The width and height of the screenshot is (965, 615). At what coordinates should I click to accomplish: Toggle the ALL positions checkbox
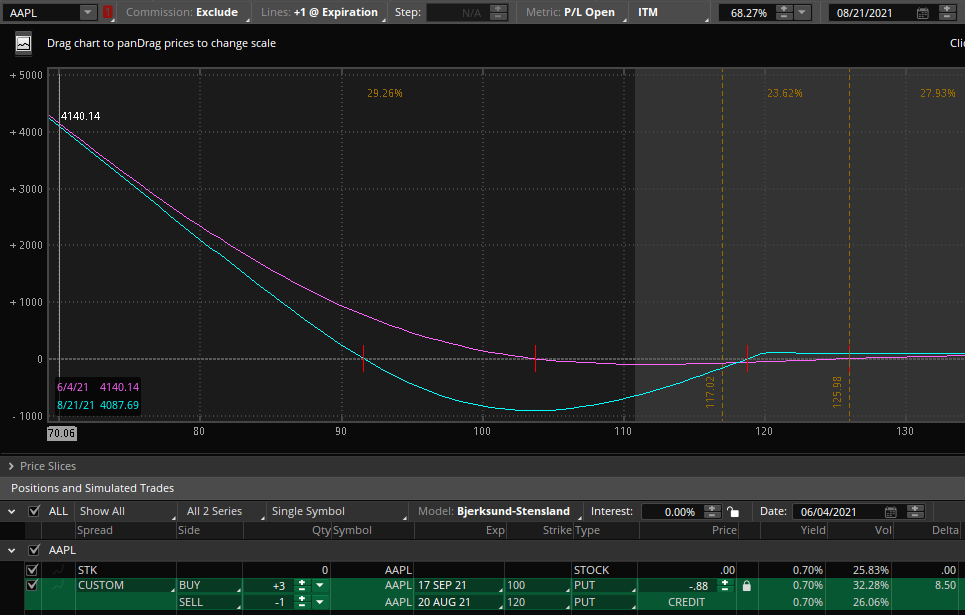click(34, 511)
